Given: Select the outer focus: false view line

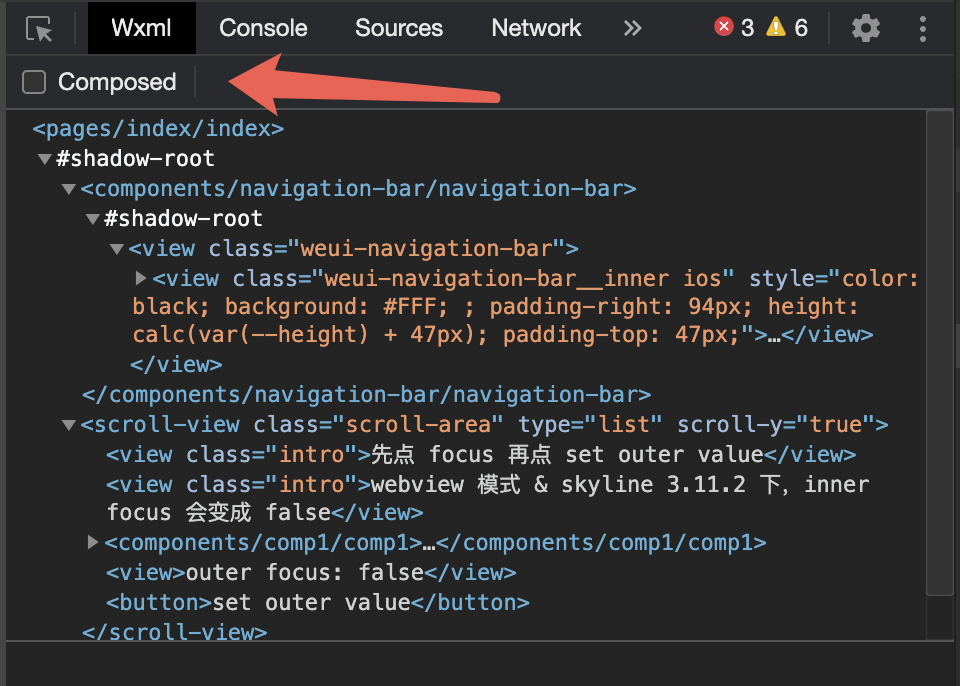Looking at the screenshot, I should click(311, 573).
